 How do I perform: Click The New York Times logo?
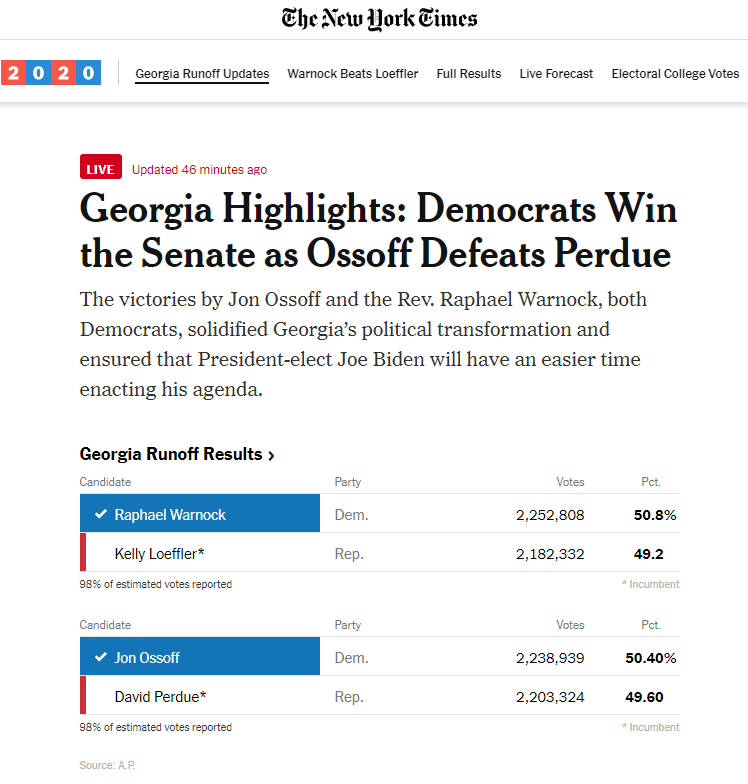tap(379, 19)
